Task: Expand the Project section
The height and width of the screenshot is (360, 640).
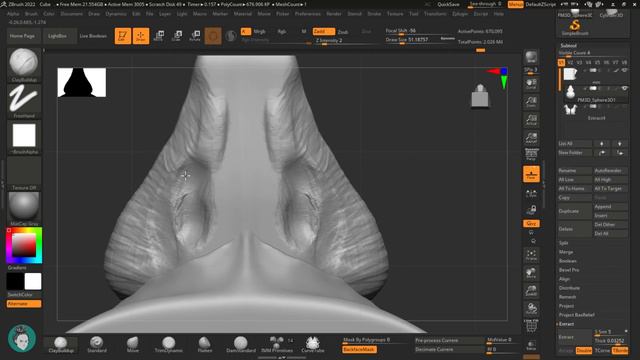Action: tap(567, 306)
